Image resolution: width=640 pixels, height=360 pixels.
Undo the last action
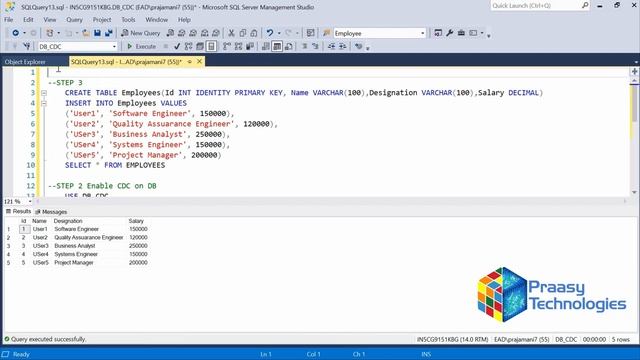coord(270,33)
